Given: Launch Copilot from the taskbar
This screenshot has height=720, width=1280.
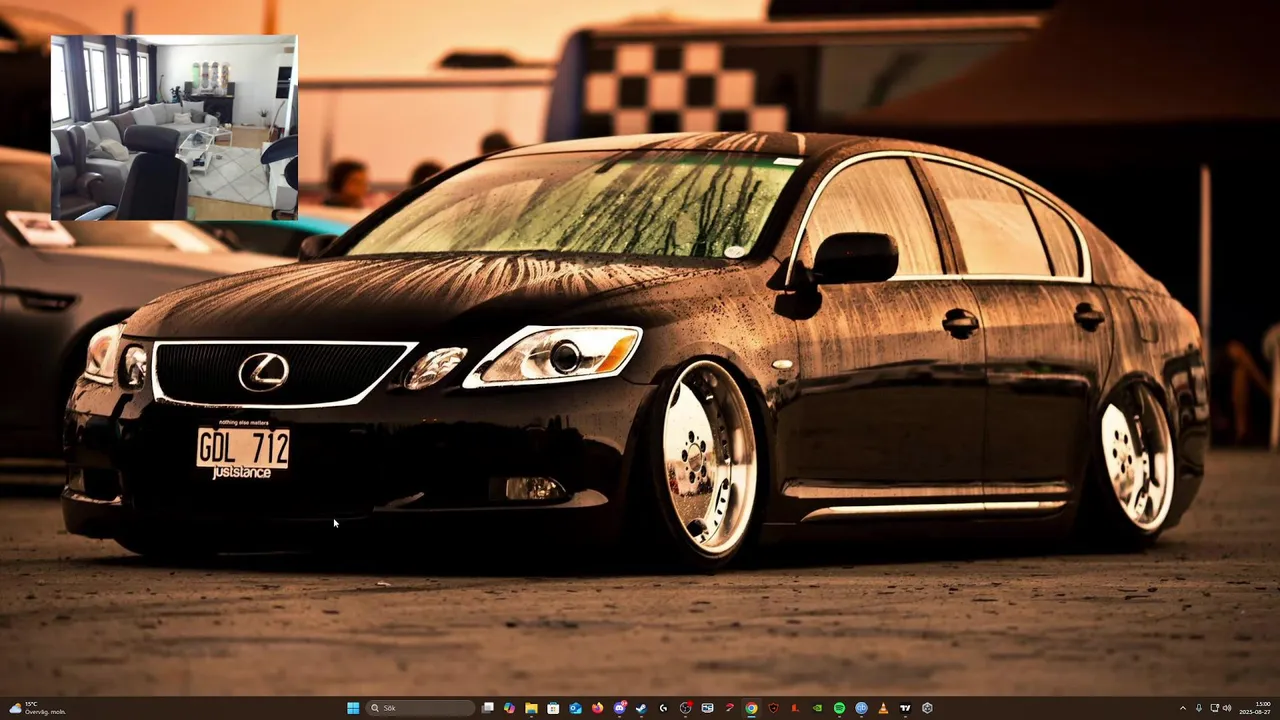Looking at the screenshot, I should pyautogui.click(x=509, y=708).
